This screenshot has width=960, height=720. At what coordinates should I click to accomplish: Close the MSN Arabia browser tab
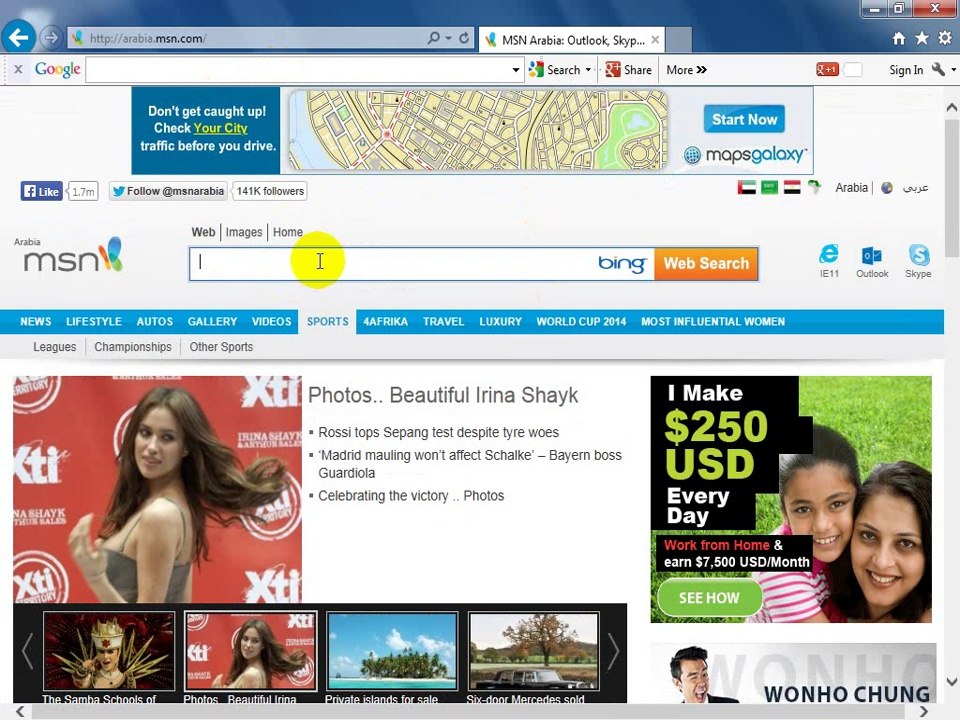pos(655,40)
